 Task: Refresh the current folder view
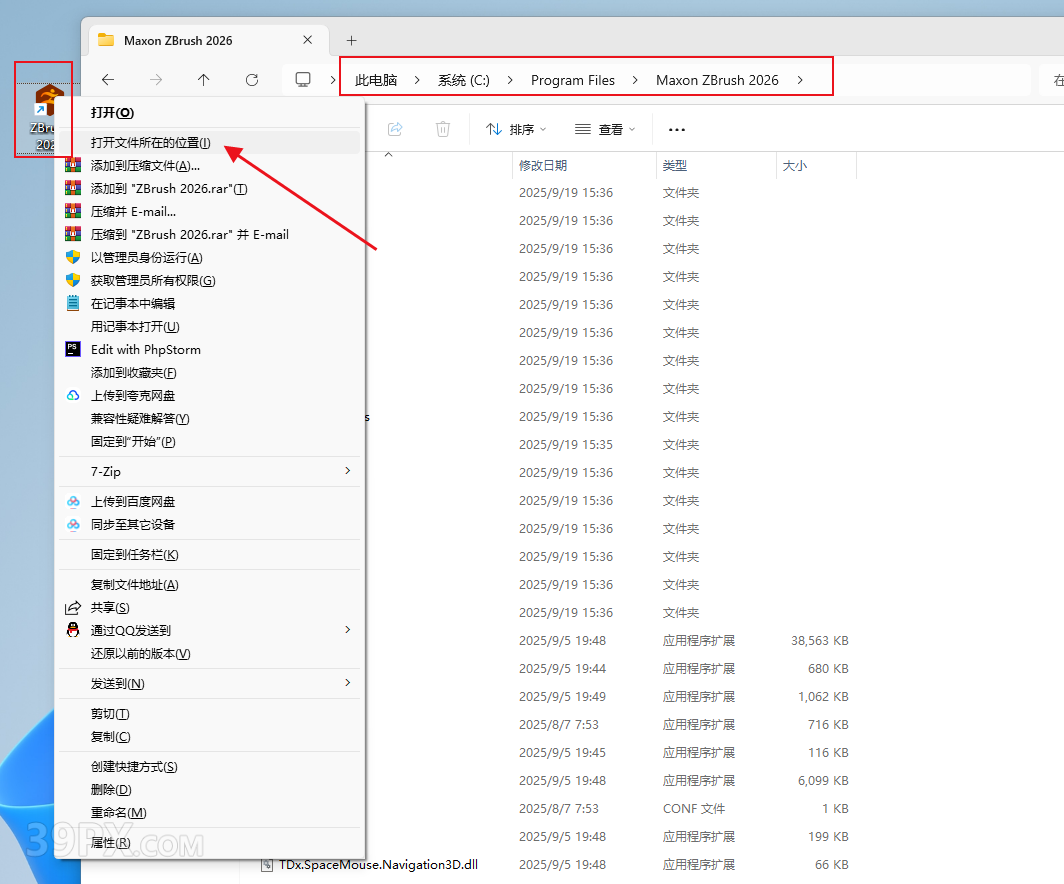[252, 80]
